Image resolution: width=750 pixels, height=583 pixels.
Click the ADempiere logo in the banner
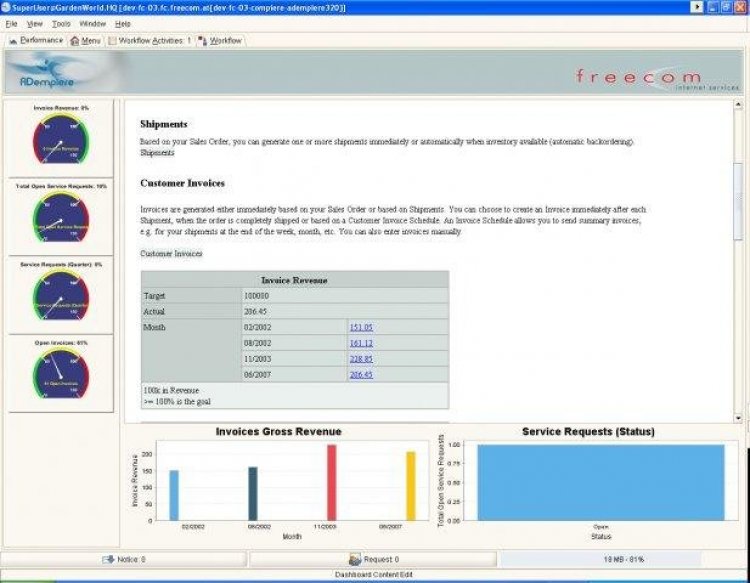click(55, 73)
